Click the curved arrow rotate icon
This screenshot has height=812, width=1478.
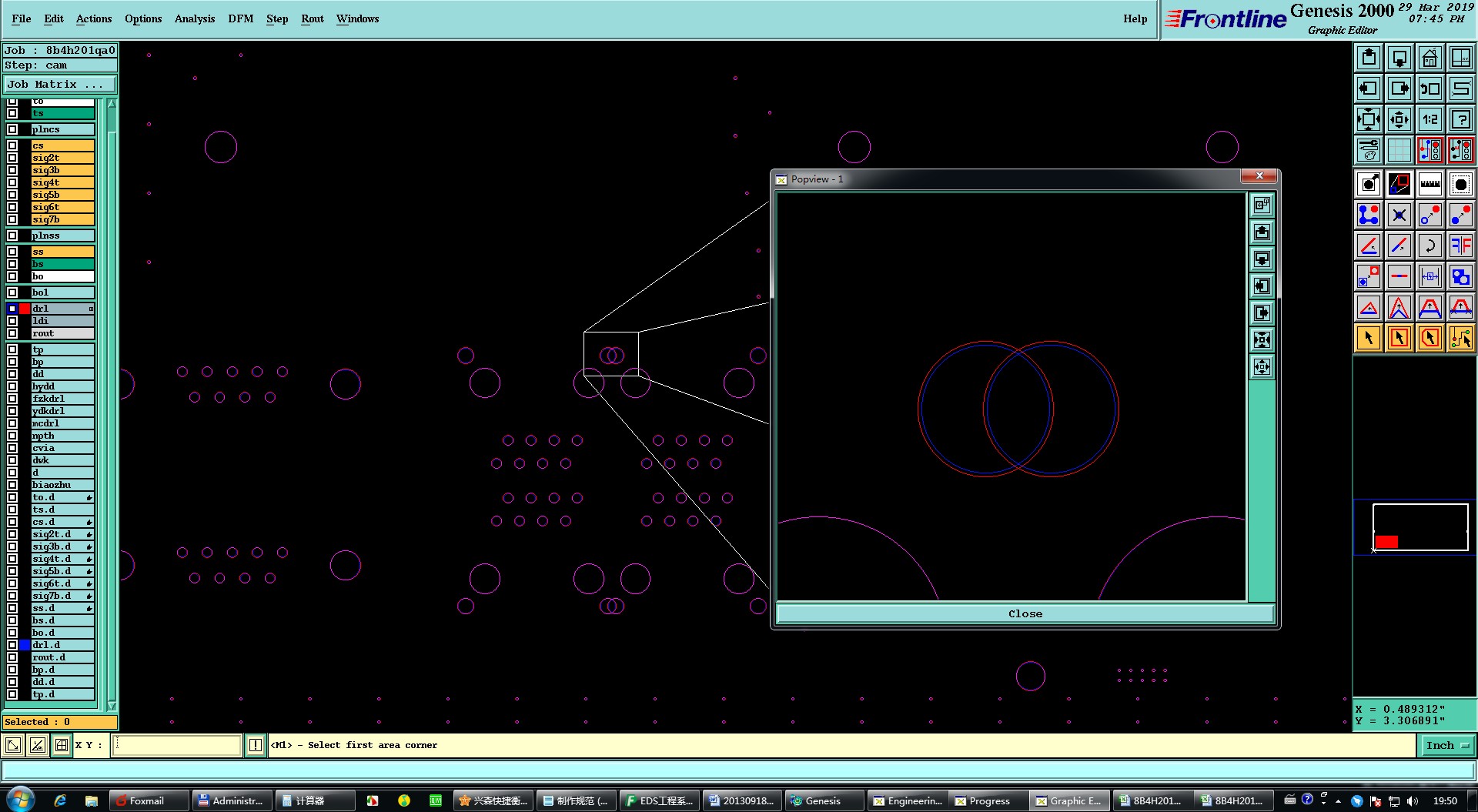pyautogui.click(x=1430, y=246)
